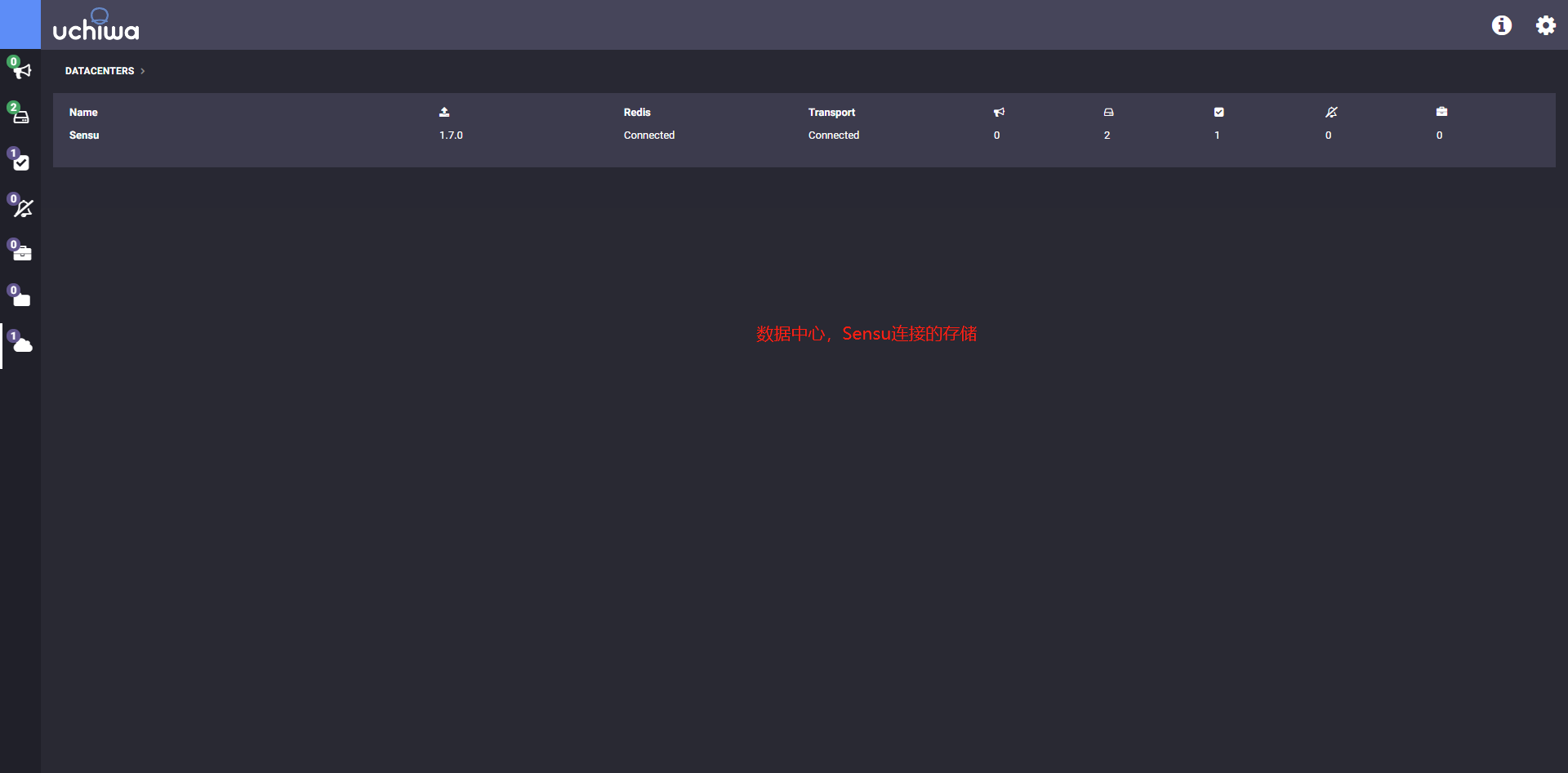Click the silenced count 0 in Sensu row
Screen dimensions: 1568x773
1328,135
